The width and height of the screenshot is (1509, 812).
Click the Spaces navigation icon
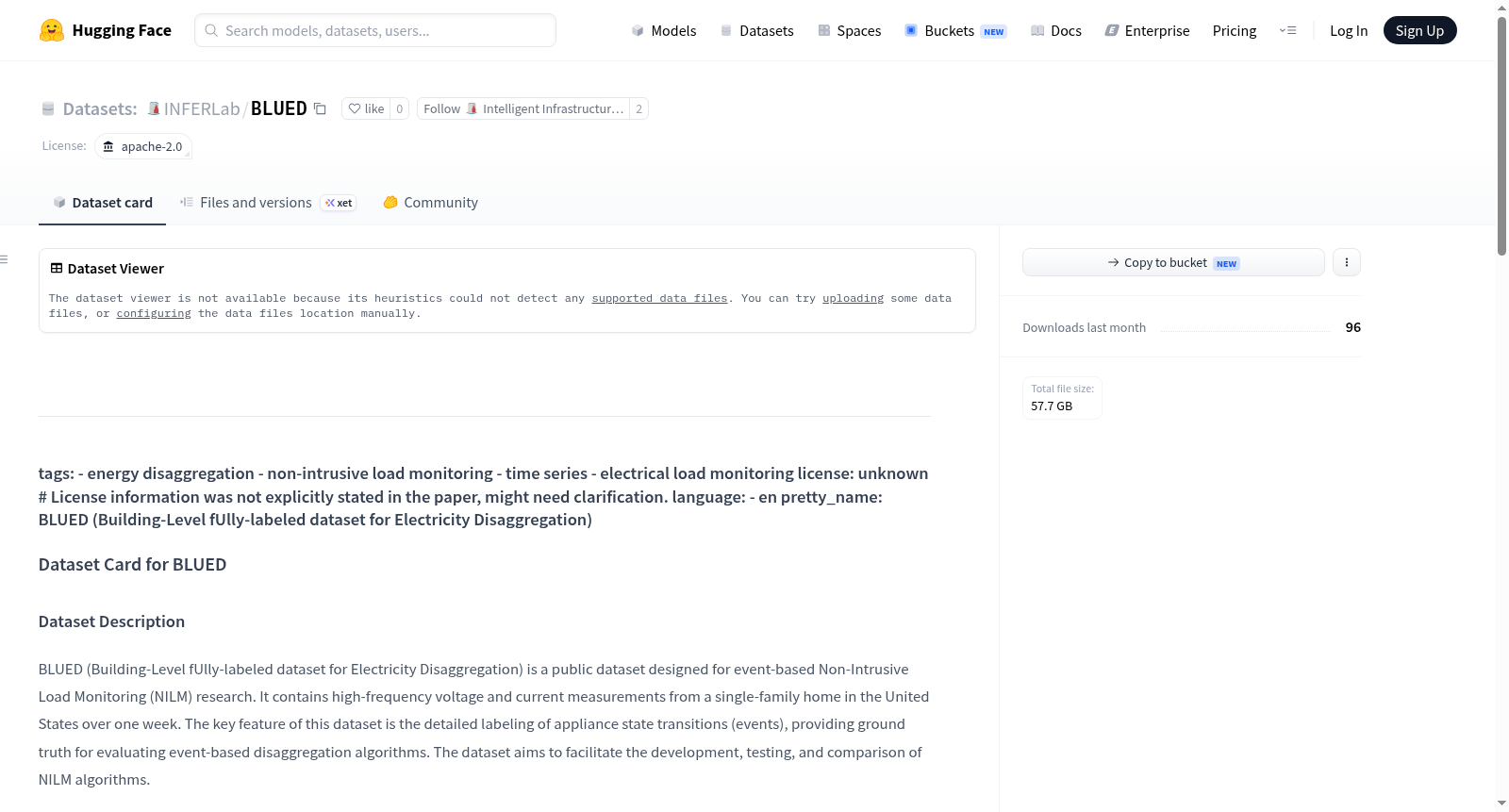824,30
